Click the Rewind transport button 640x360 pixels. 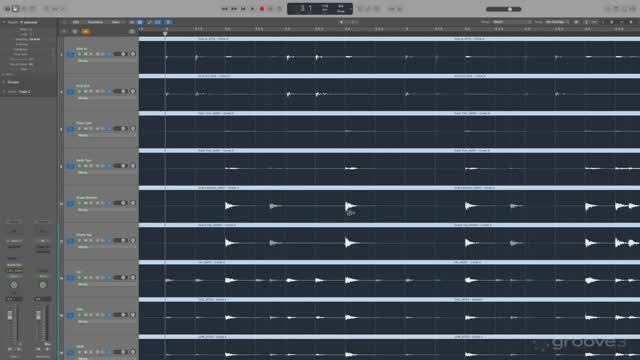click(x=224, y=9)
